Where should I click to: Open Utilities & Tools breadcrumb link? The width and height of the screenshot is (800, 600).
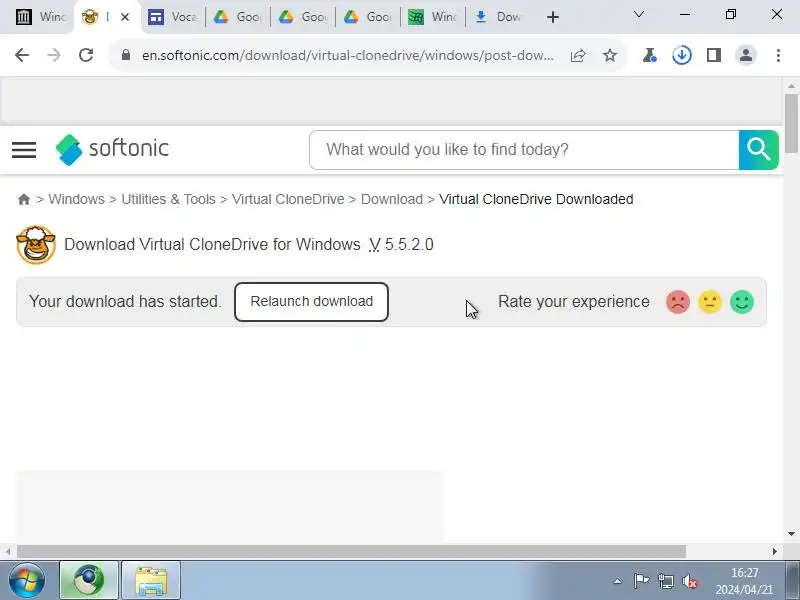pos(168,199)
